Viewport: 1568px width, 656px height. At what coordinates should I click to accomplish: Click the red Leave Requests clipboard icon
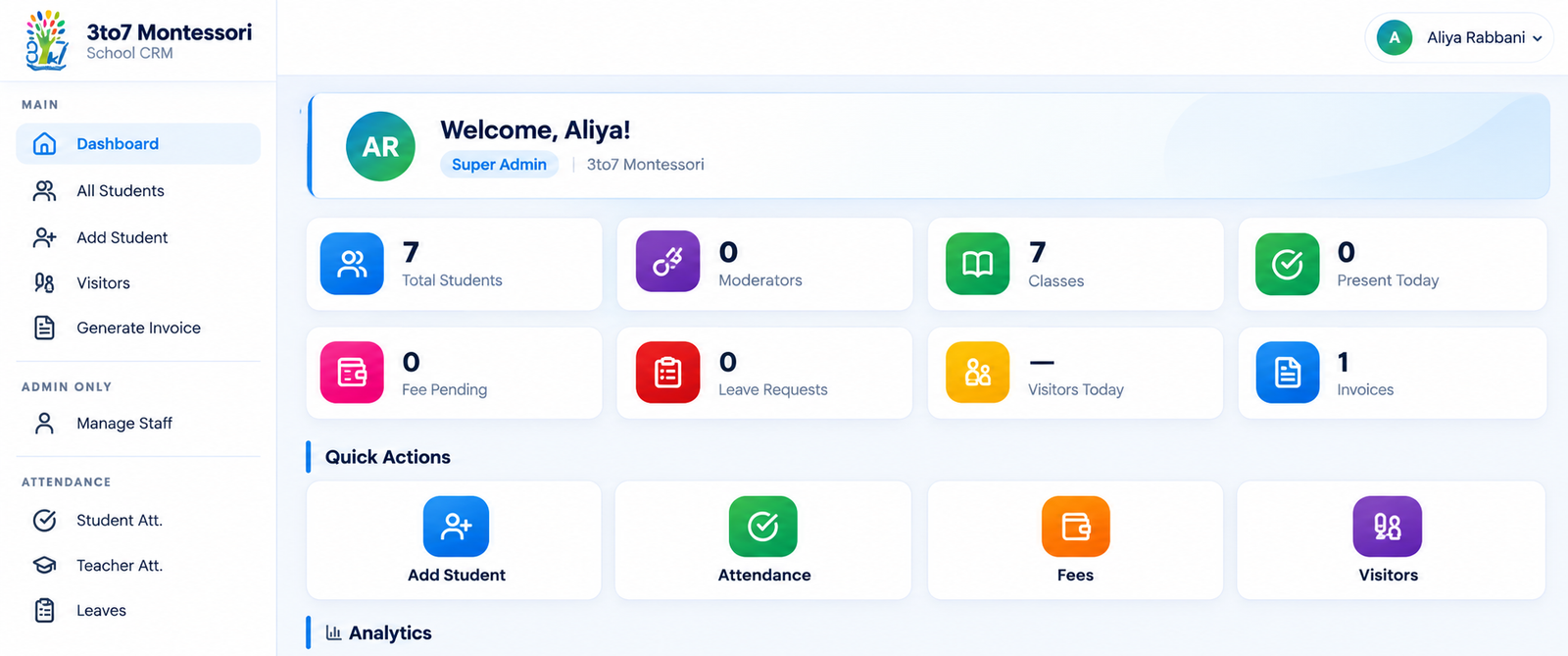coord(667,373)
